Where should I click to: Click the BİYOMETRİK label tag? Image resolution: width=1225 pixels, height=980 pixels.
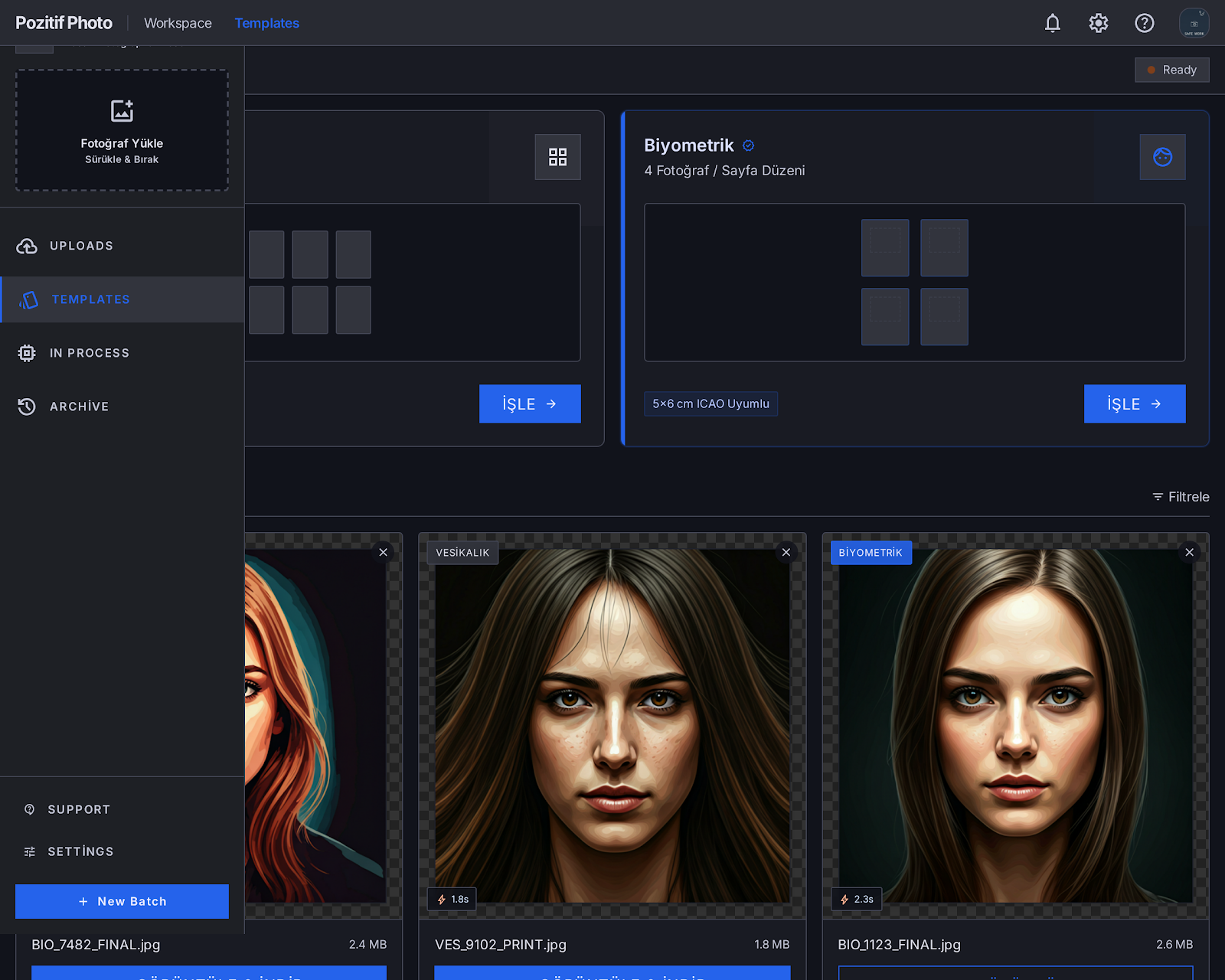pyautogui.click(x=871, y=553)
